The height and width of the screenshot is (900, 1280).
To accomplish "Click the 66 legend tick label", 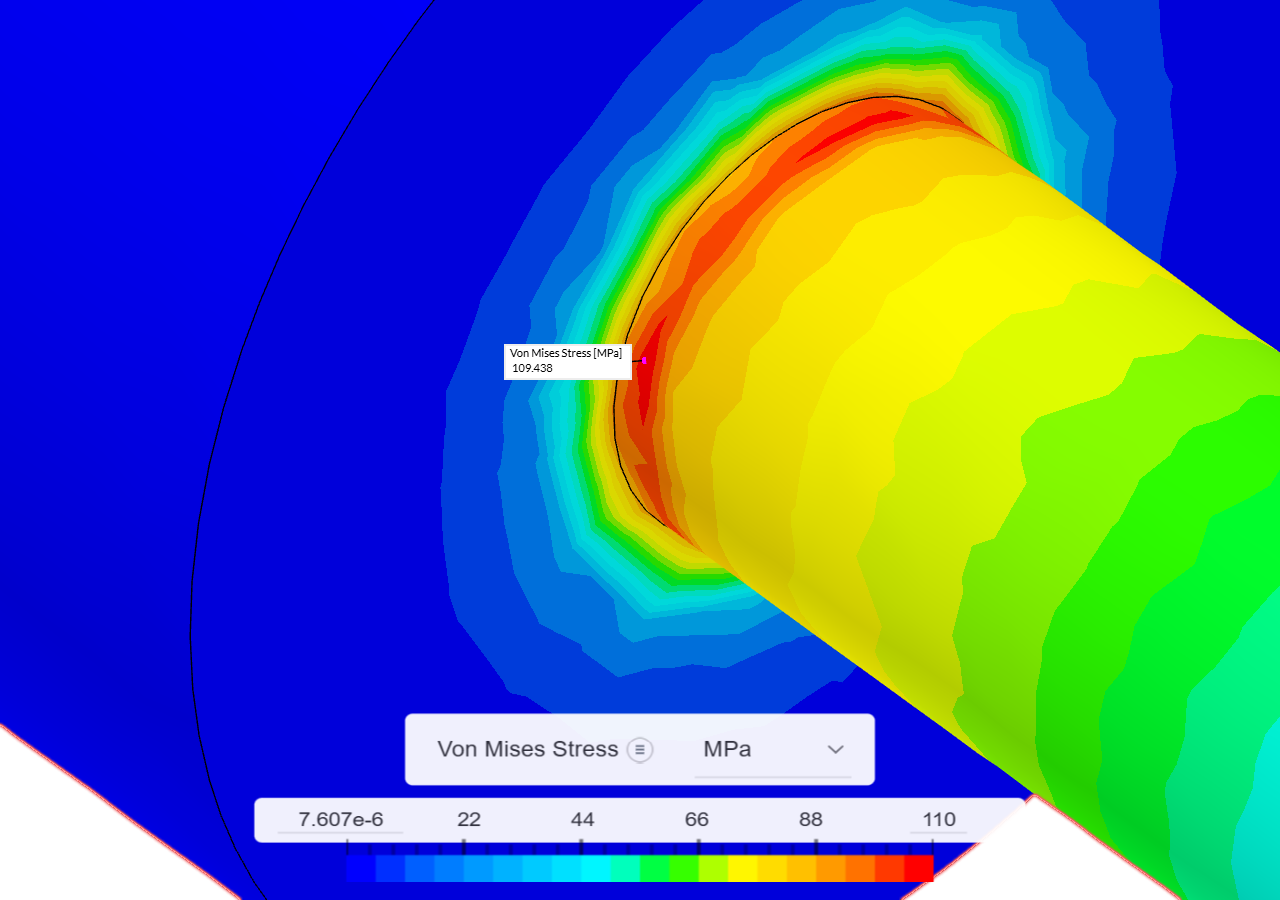I will coord(697,820).
